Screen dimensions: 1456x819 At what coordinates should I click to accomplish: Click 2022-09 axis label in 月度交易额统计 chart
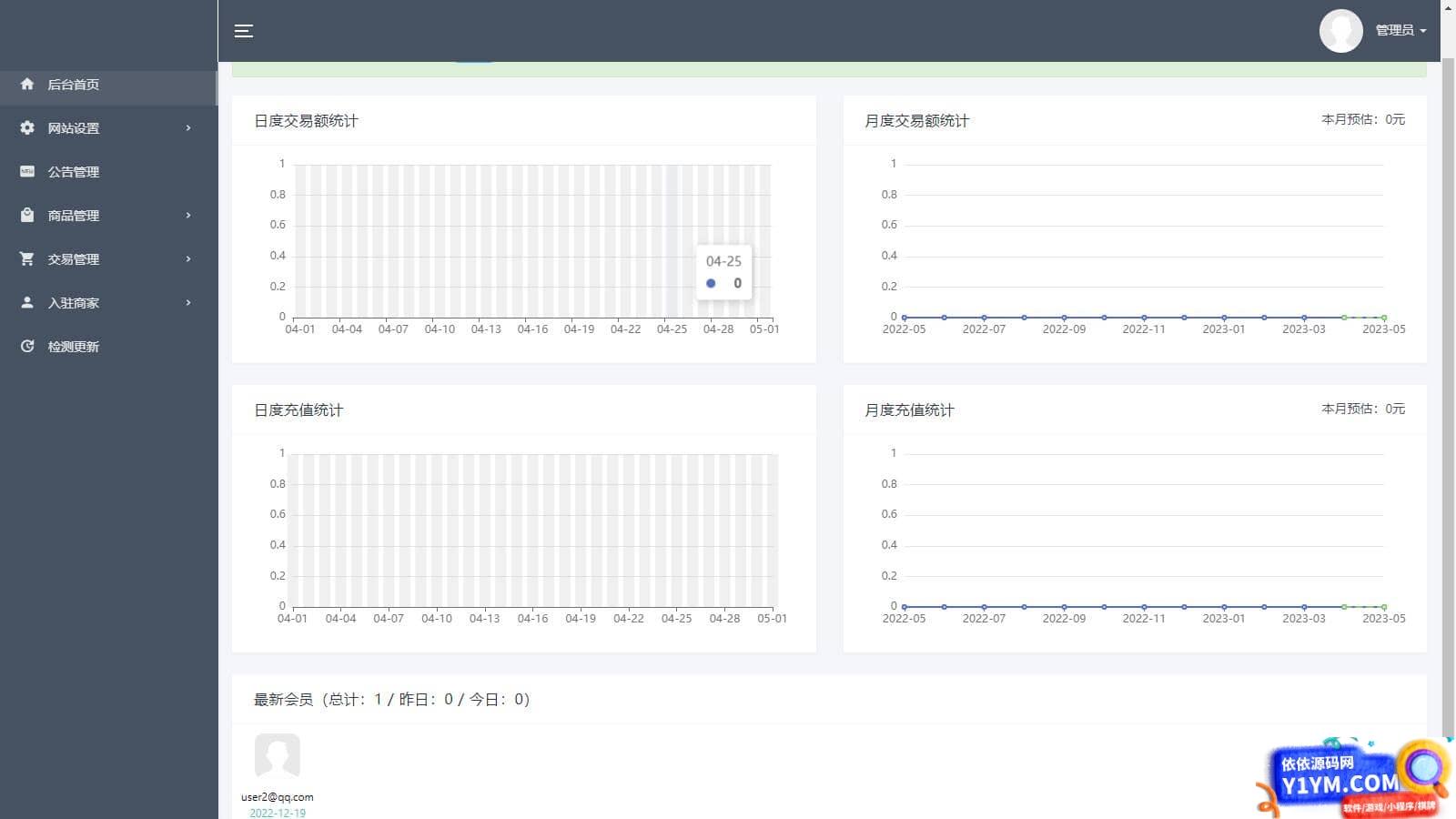tap(1064, 329)
